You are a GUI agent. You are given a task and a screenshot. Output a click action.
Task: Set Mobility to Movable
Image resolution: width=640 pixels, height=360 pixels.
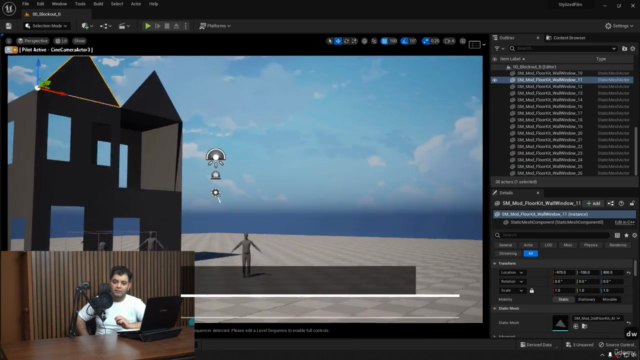coord(609,300)
